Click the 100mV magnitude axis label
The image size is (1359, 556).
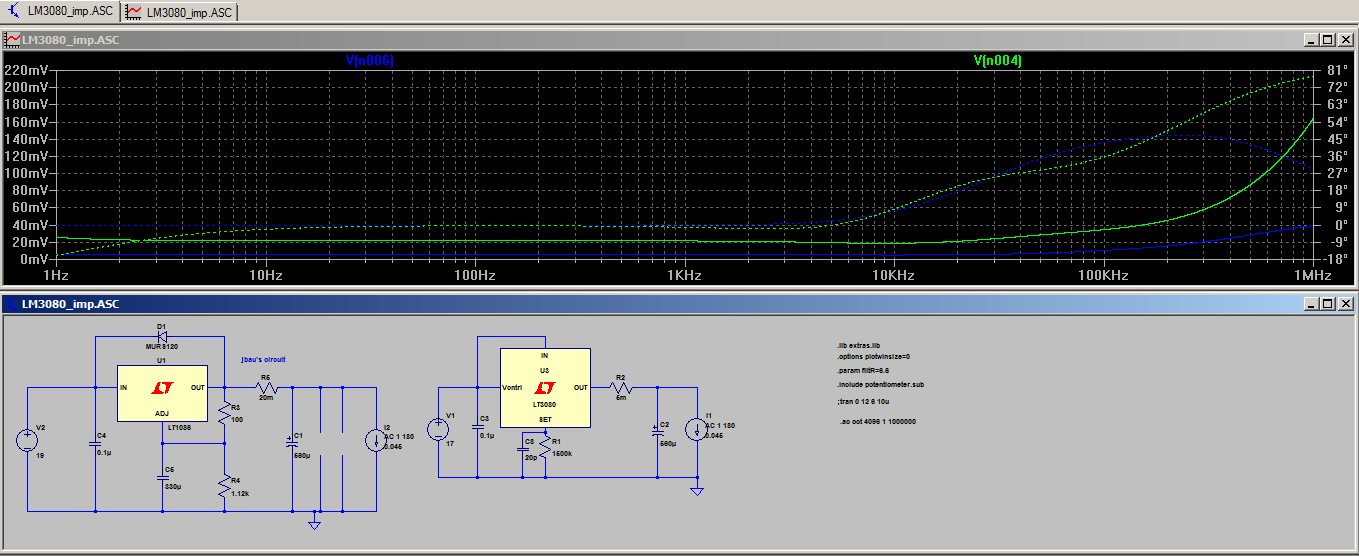point(24,174)
